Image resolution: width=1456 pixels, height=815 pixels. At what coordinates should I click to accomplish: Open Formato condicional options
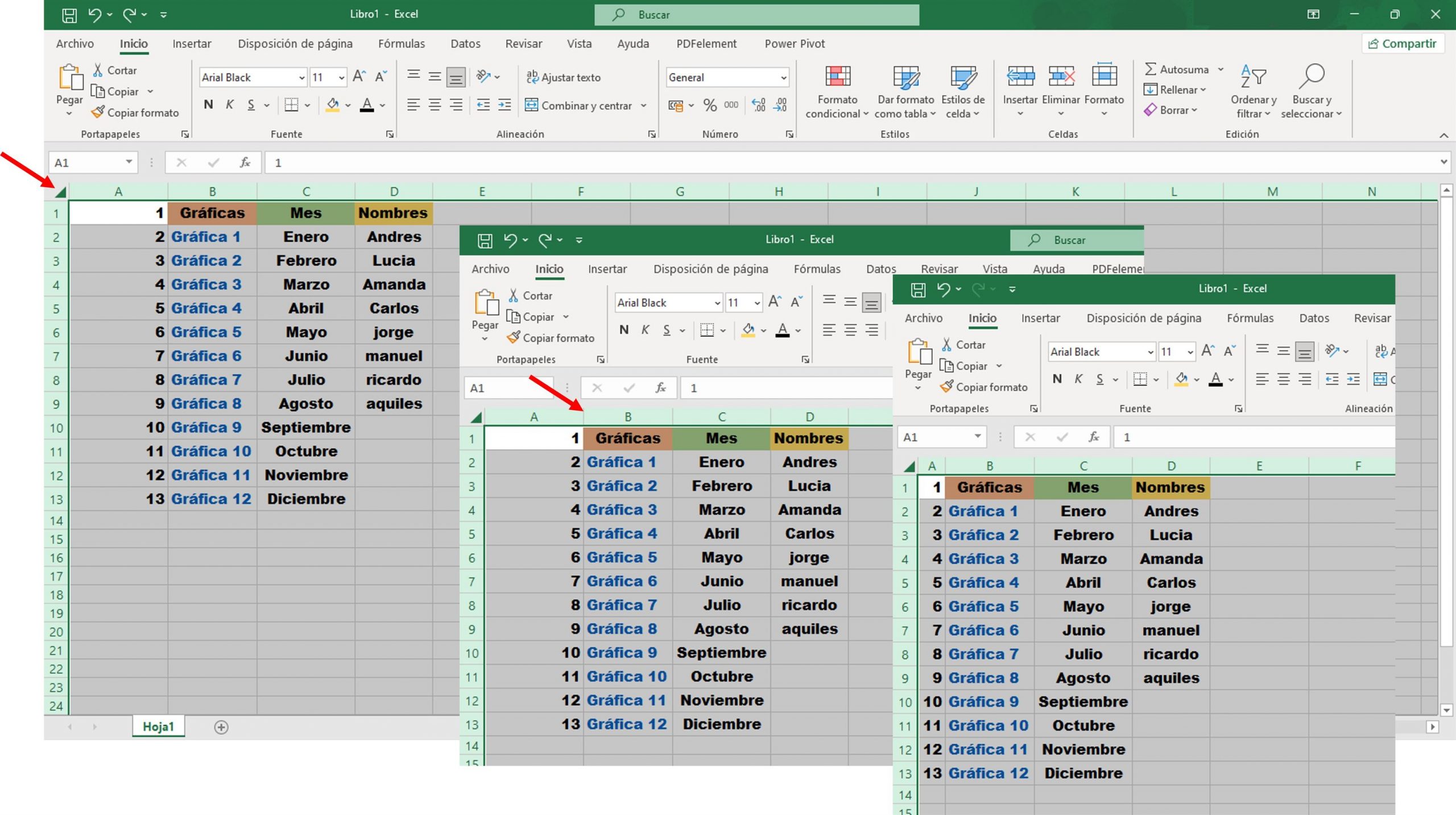pos(837,91)
